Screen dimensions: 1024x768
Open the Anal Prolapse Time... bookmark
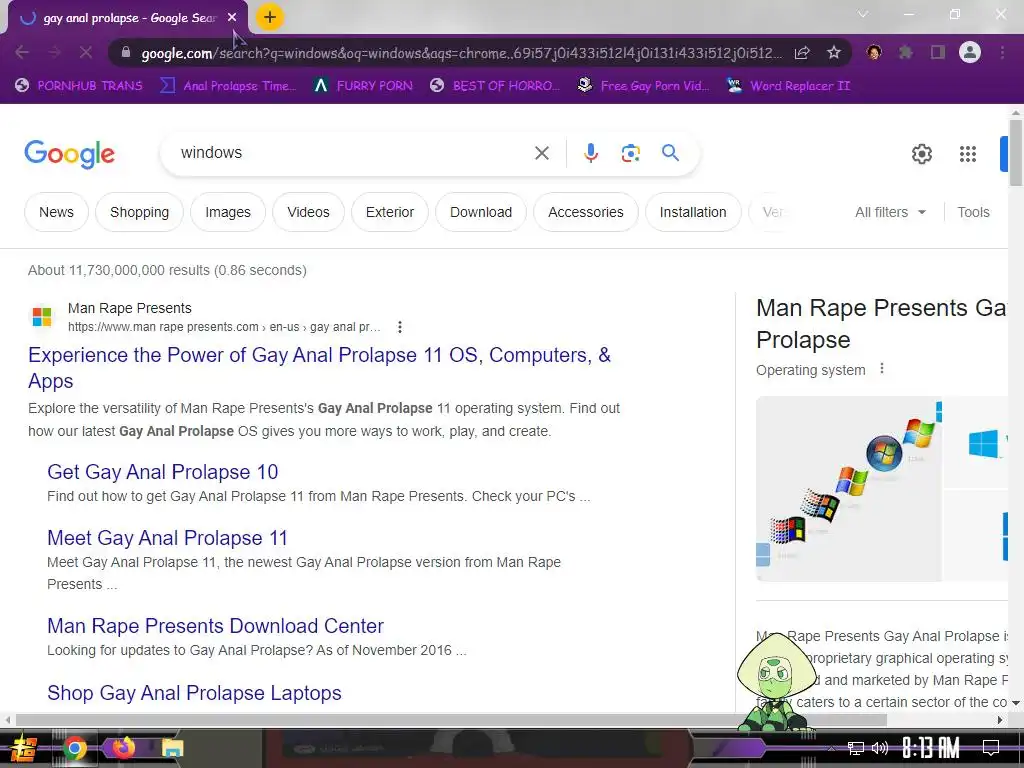point(228,86)
